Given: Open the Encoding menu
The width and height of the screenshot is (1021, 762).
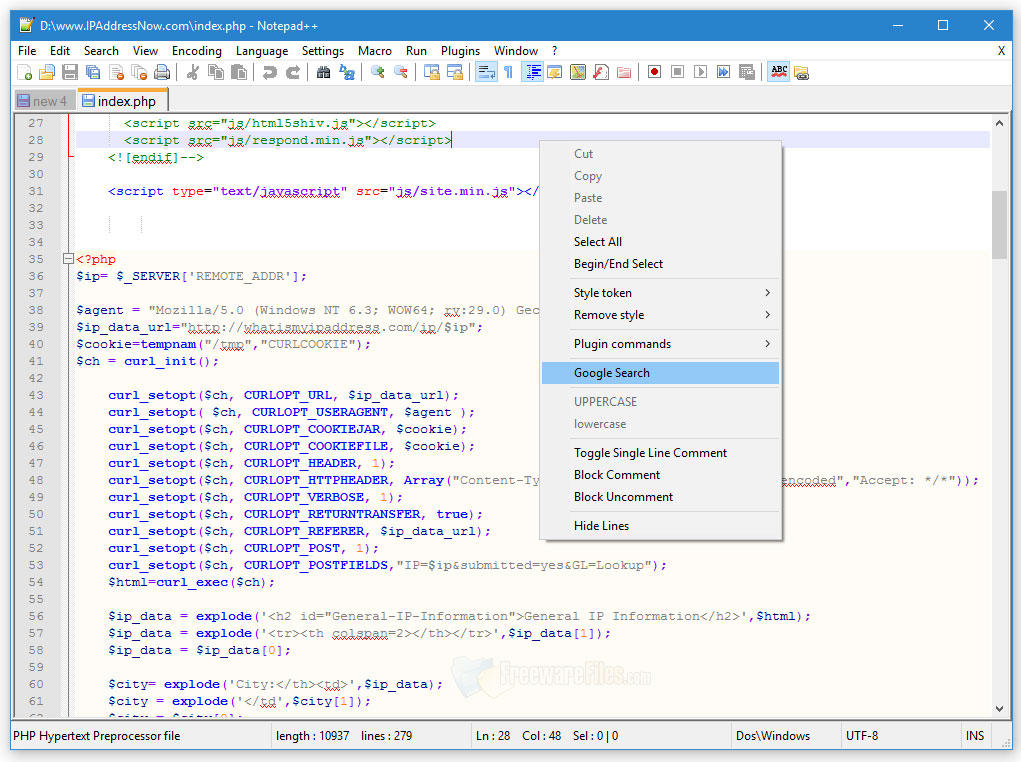Looking at the screenshot, I should (x=197, y=50).
